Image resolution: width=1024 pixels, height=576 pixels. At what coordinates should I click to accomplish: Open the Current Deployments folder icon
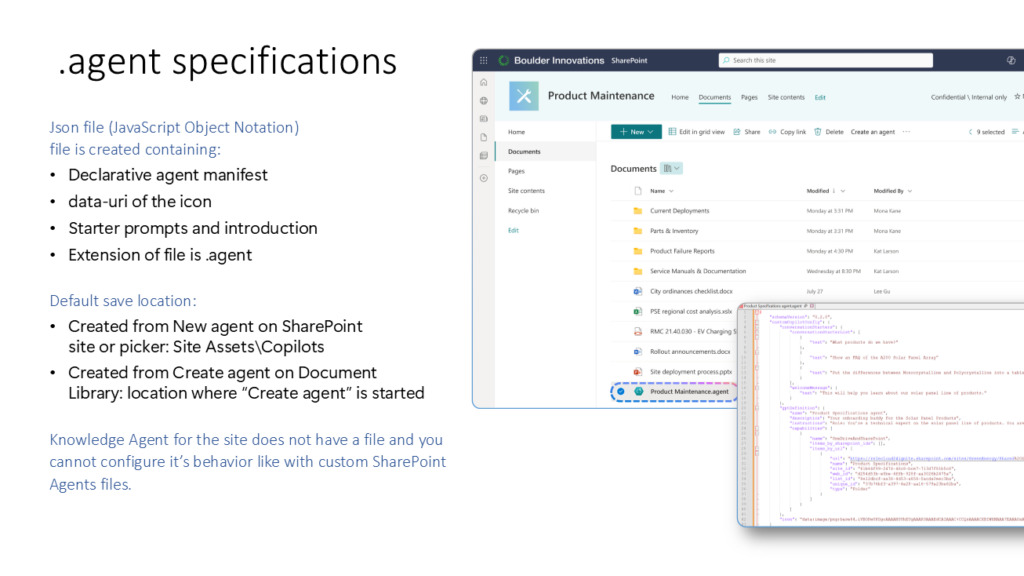point(637,211)
